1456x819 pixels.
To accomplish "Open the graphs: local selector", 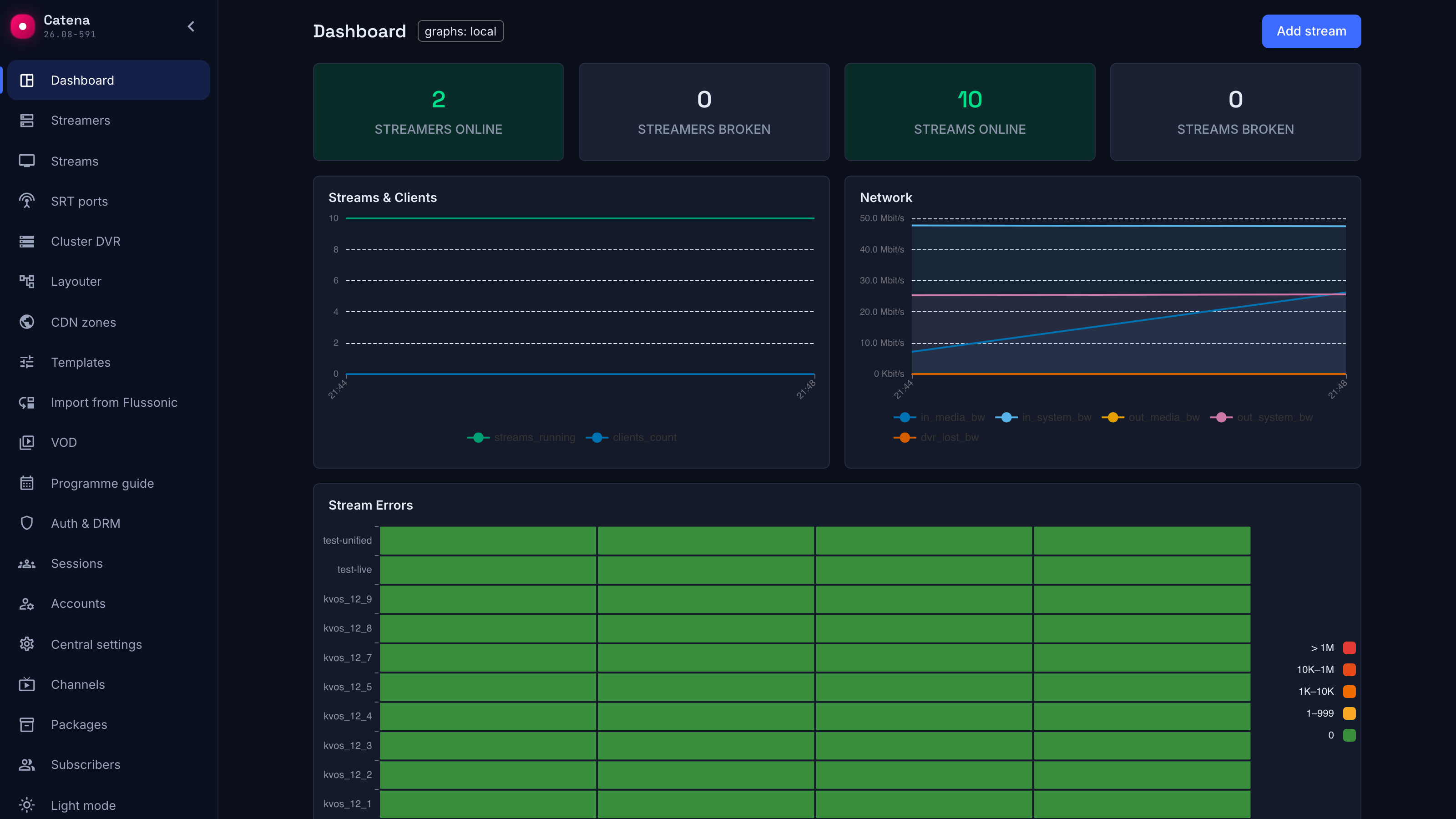I will 460,31.
